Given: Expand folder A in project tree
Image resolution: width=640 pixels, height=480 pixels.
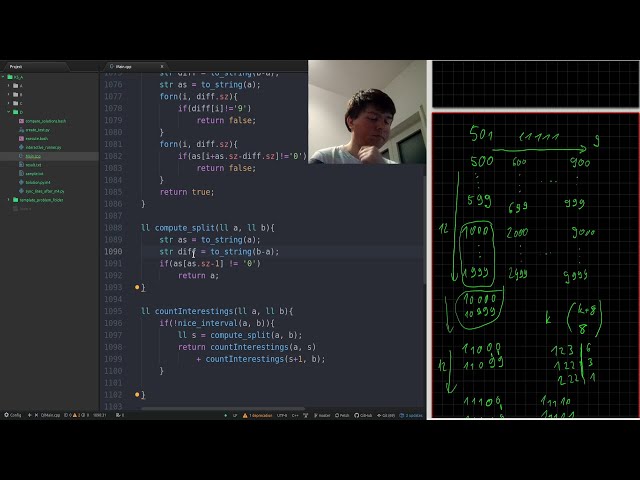Looking at the screenshot, I should tap(9, 86).
